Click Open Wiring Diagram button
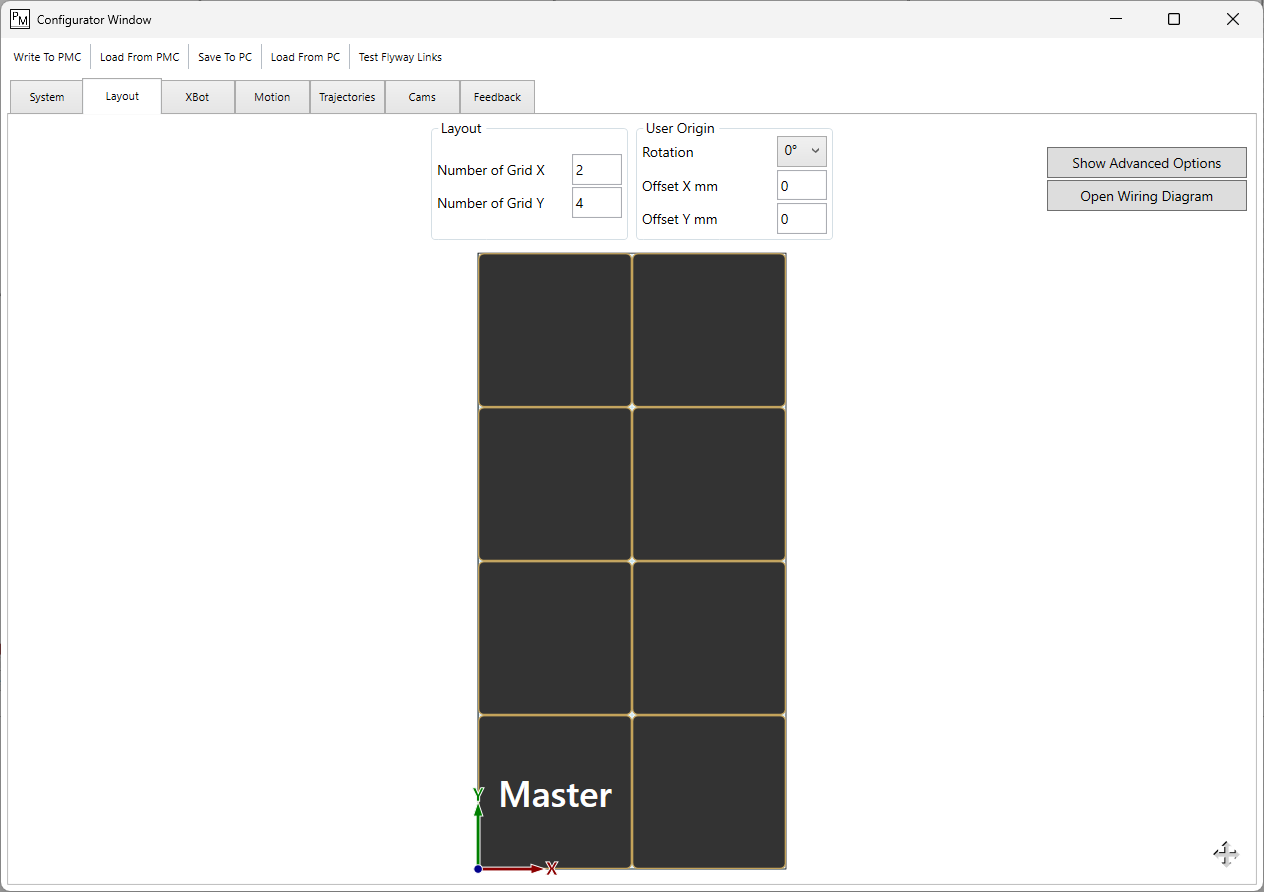This screenshot has height=892, width=1264. click(x=1146, y=196)
